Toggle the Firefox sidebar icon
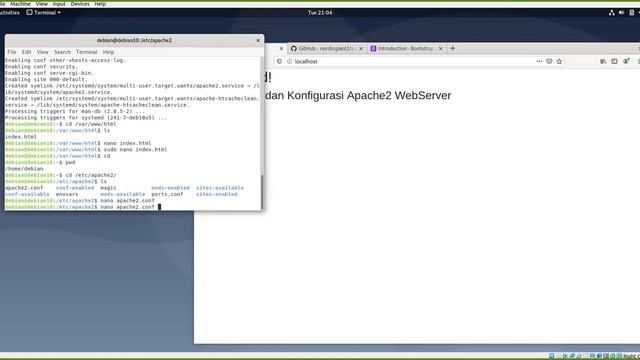The width and height of the screenshot is (640, 360). (x=614, y=61)
